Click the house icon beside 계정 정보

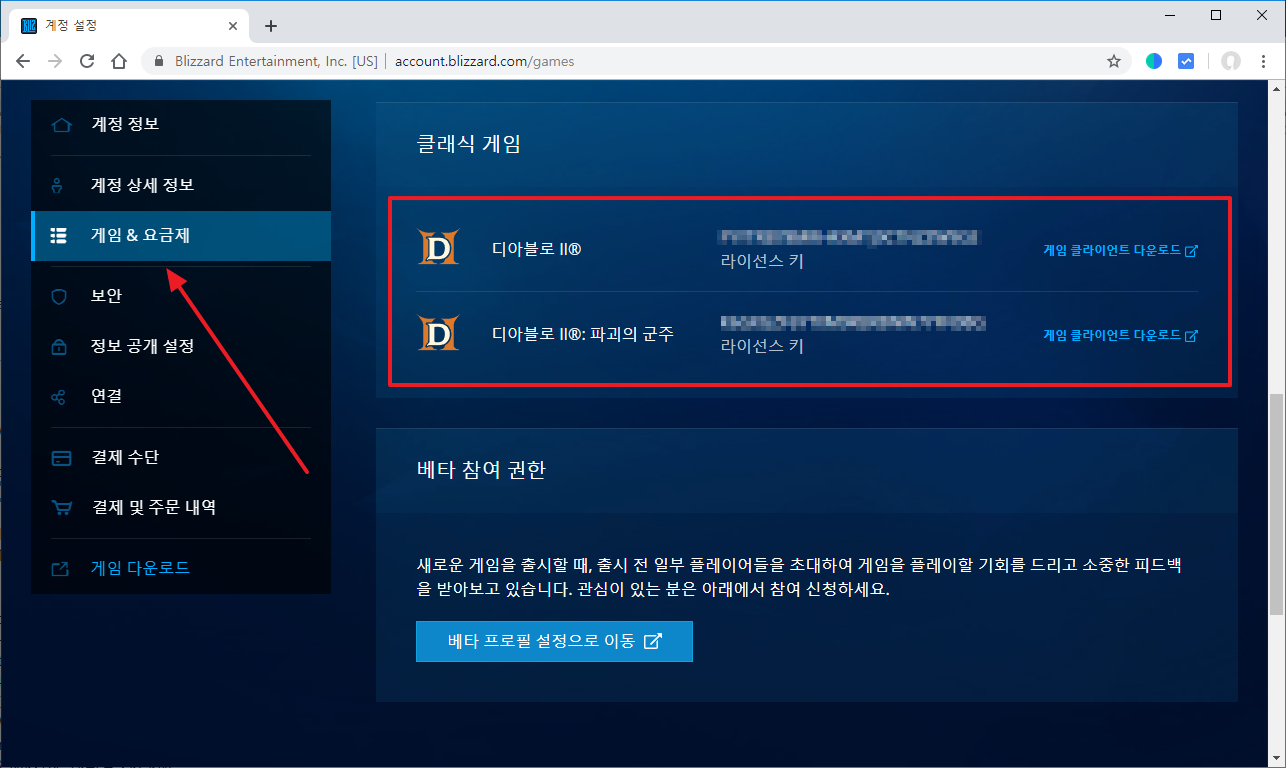tap(61, 125)
